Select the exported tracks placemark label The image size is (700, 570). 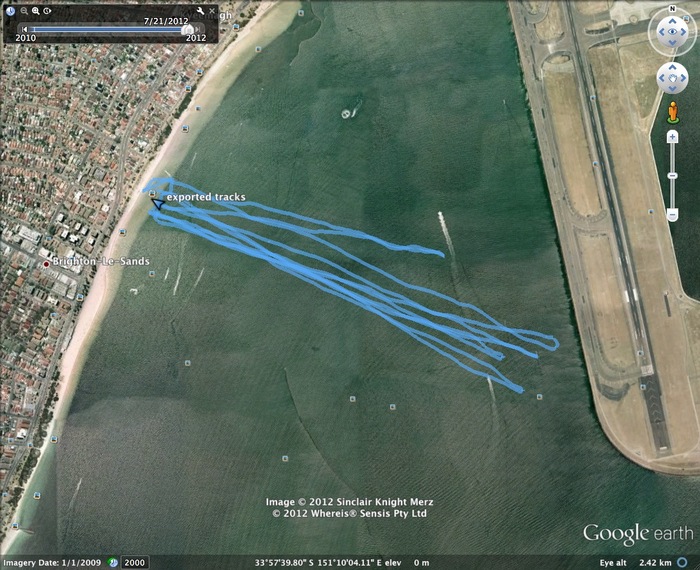(206, 197)
